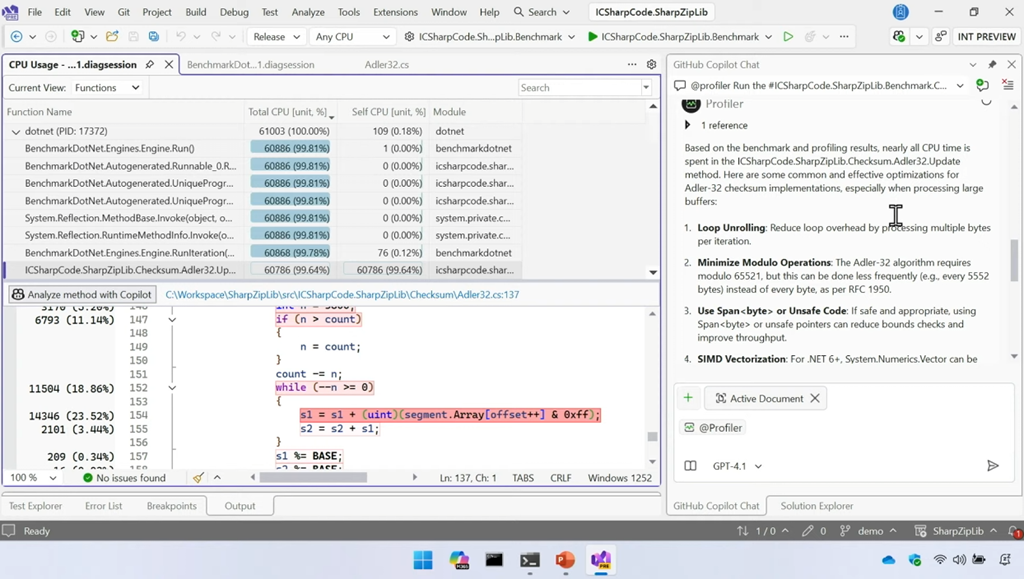The image size is (1024, 579).
Task: Switch to the Adler32.cs tab
Action: point(386,64)
